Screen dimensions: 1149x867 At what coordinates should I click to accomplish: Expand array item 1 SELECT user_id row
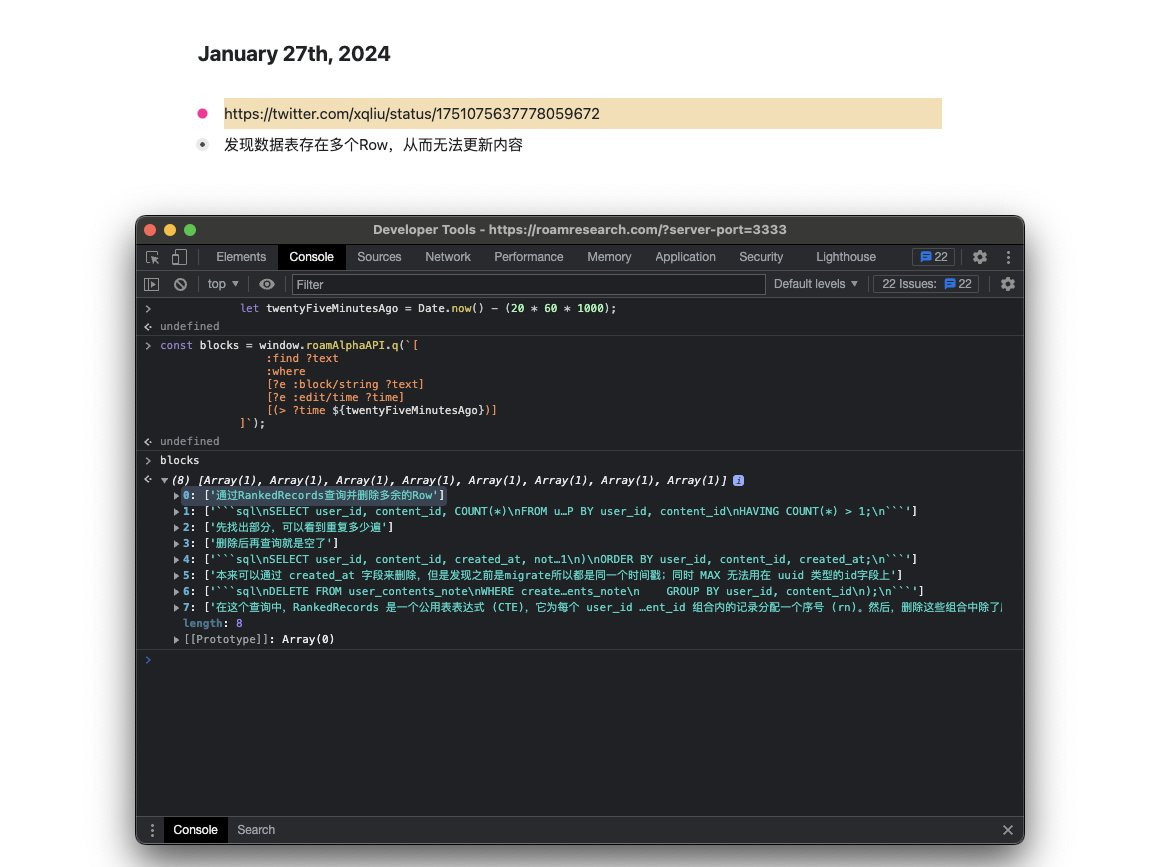(177, 512)
